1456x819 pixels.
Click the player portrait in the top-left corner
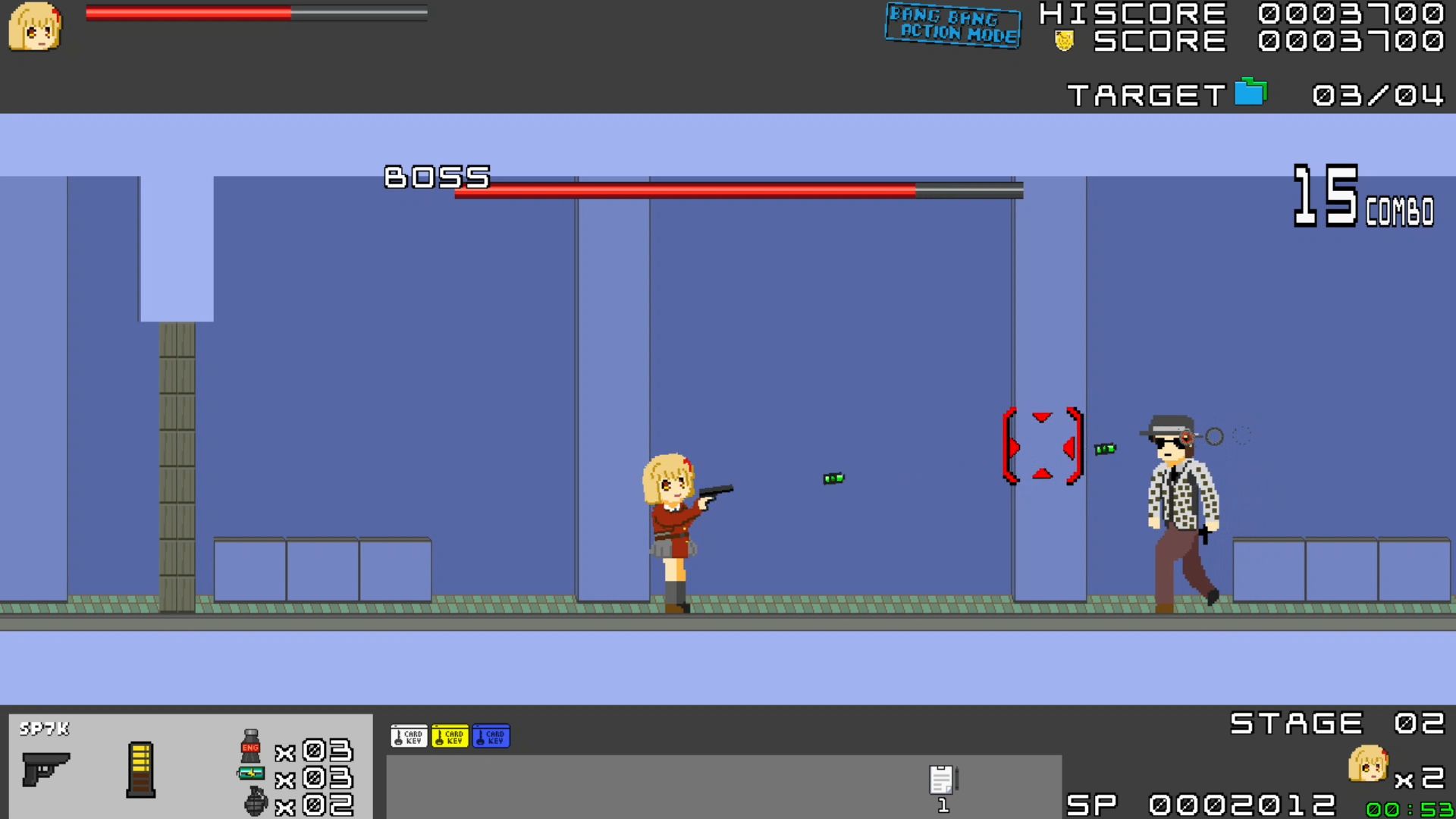35,27
